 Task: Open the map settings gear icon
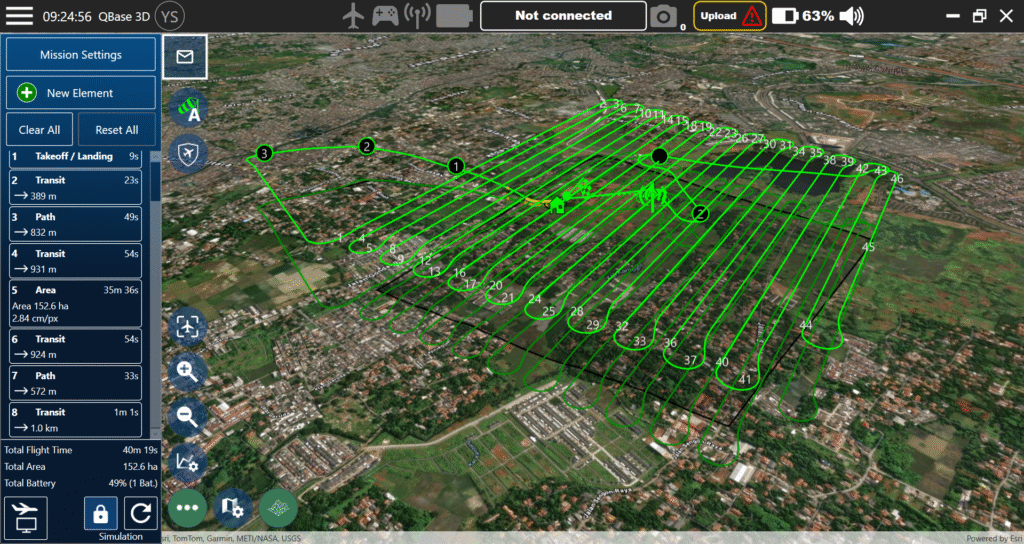[x=232, y=508]
